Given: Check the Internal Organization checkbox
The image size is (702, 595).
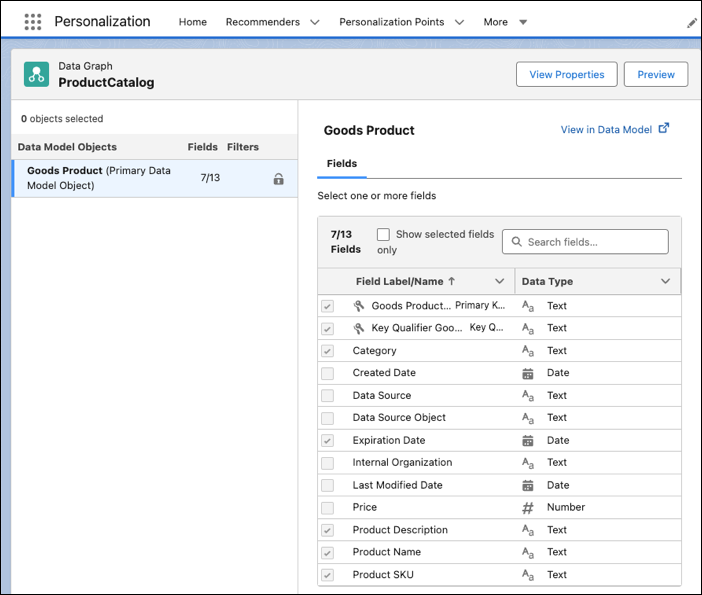Looking at the screenshot, I should click(327, 463).
